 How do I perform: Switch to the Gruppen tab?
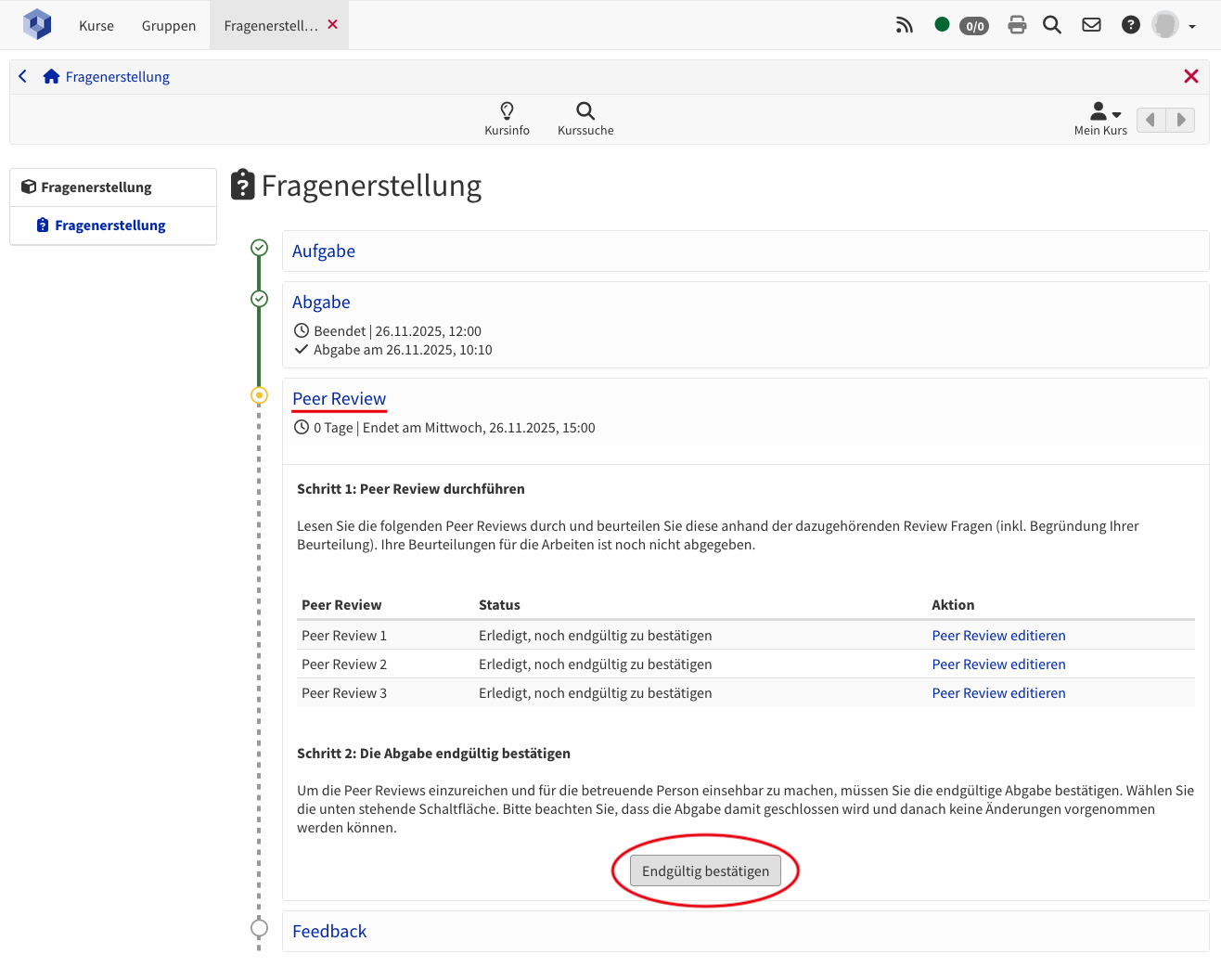pyautogui.click(x=169, y=26)
